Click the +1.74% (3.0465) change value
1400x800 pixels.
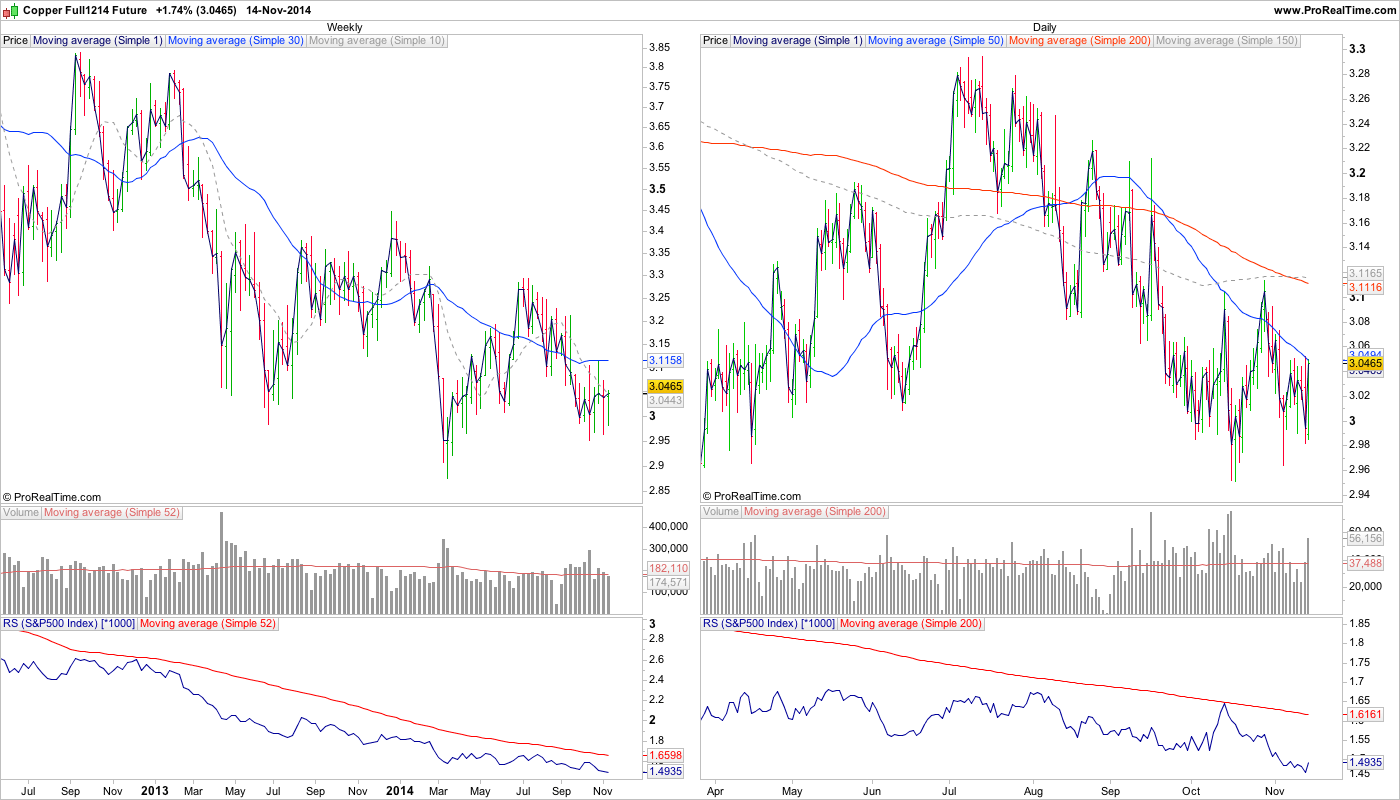197,10
